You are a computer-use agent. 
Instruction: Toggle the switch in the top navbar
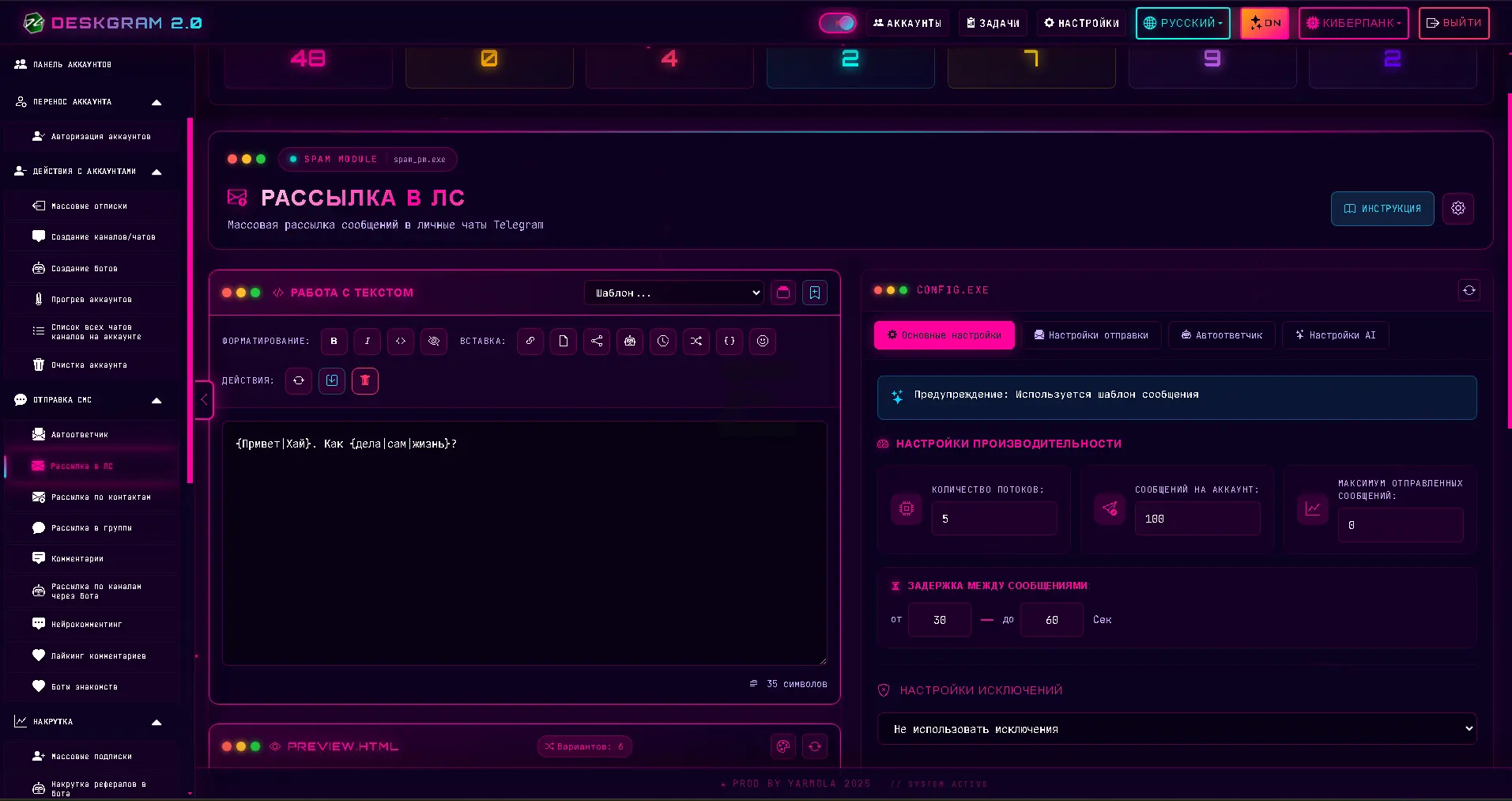[838, 23]
